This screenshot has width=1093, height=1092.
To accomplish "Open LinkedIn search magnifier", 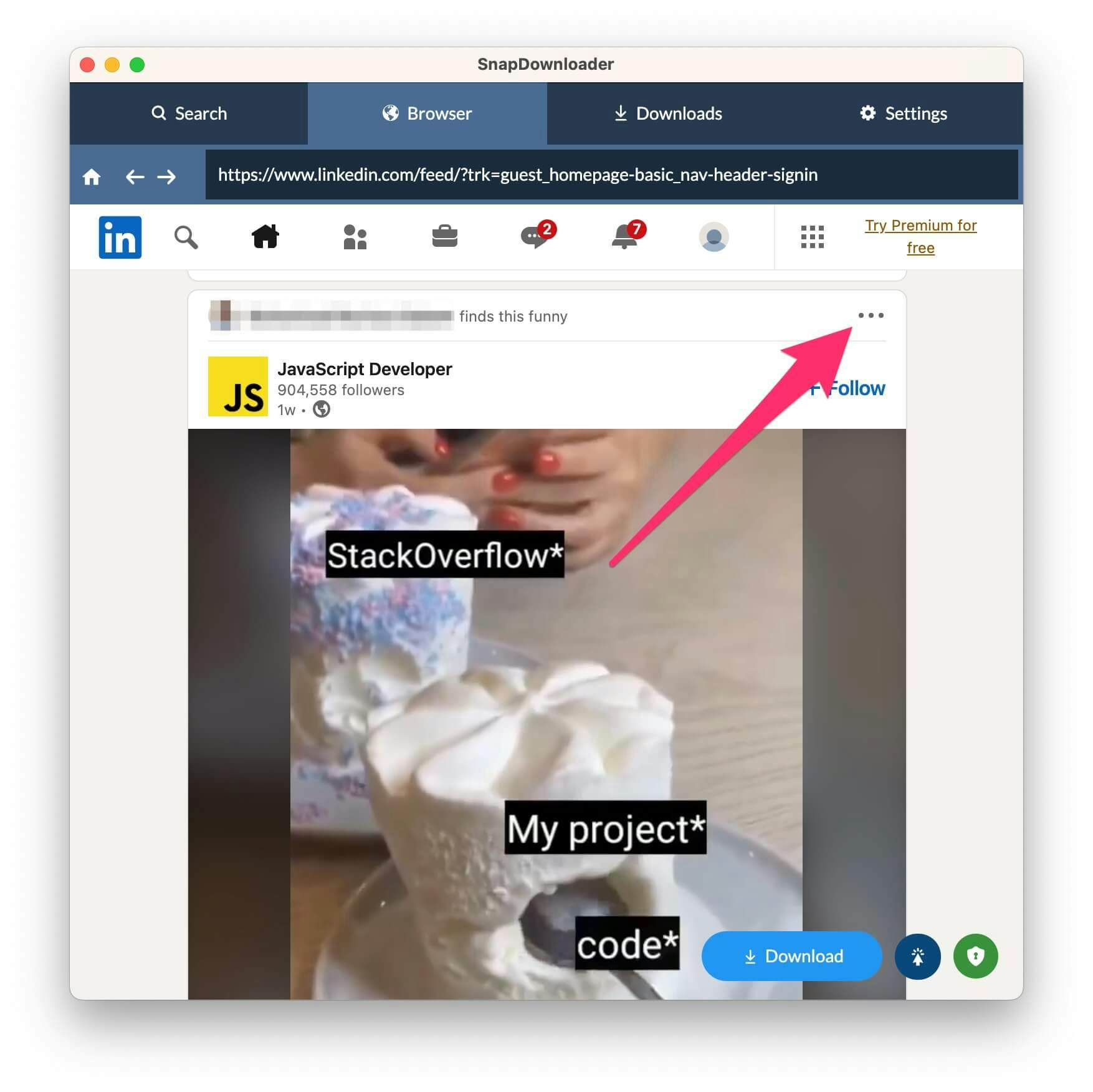I will coord(186,237).
